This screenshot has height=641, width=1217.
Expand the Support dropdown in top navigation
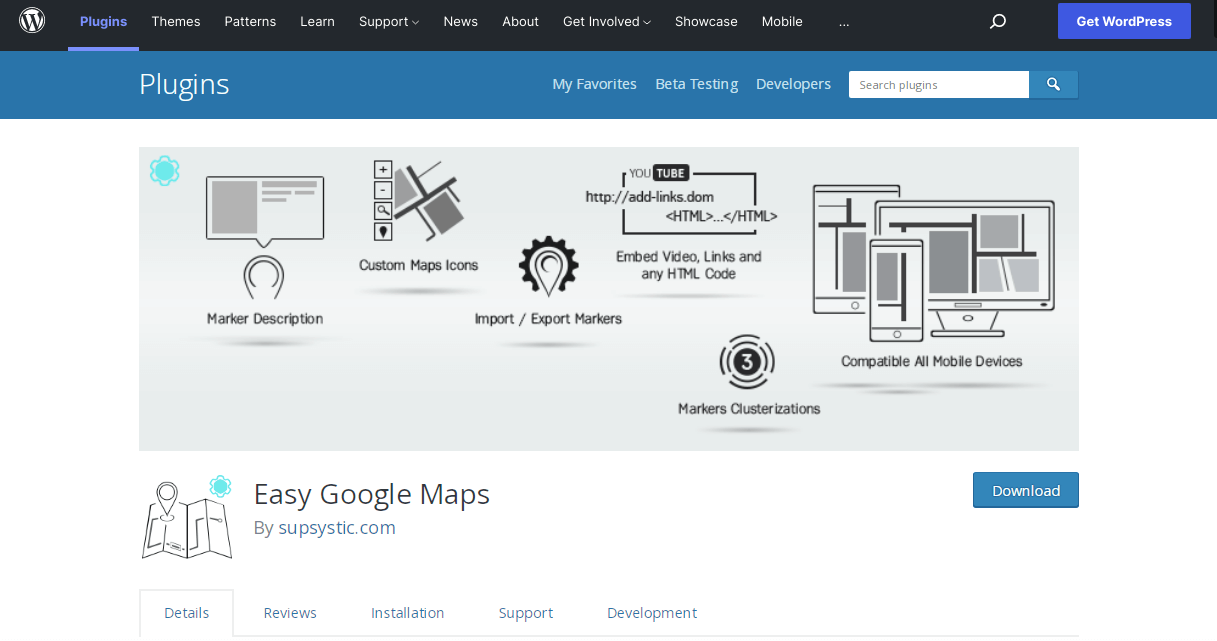click(388, 21)
